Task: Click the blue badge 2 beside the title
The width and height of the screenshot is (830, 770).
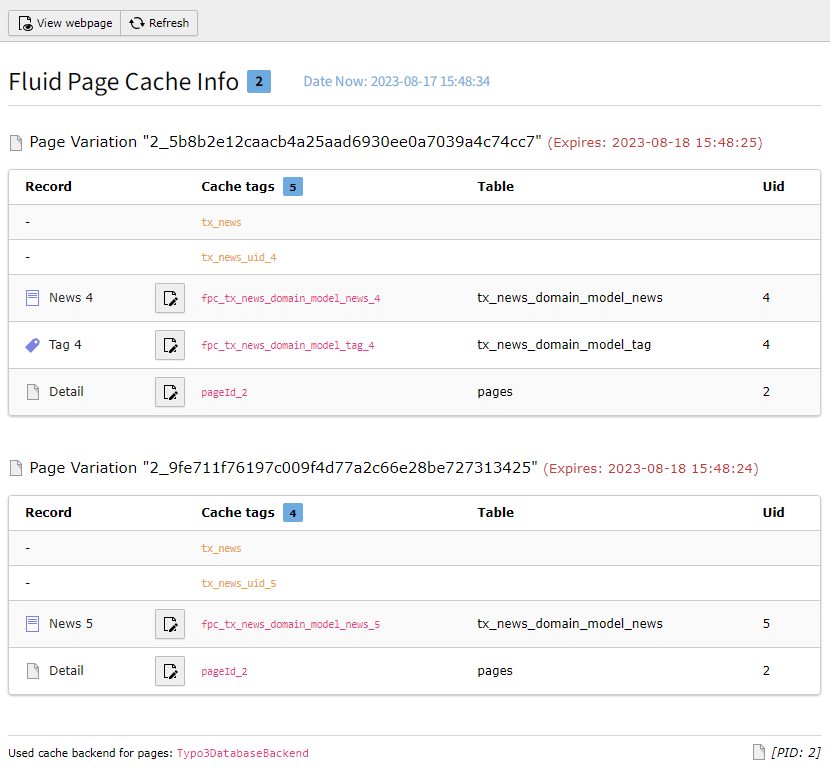Action: (259, 81)
